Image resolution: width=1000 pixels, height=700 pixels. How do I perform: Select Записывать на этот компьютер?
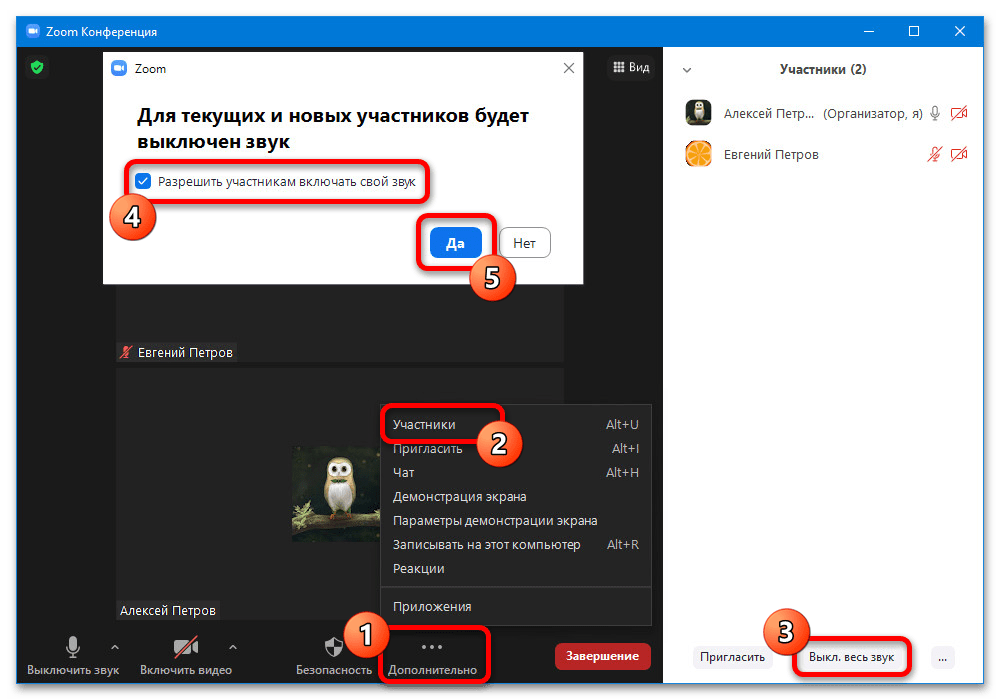(515, 544)
